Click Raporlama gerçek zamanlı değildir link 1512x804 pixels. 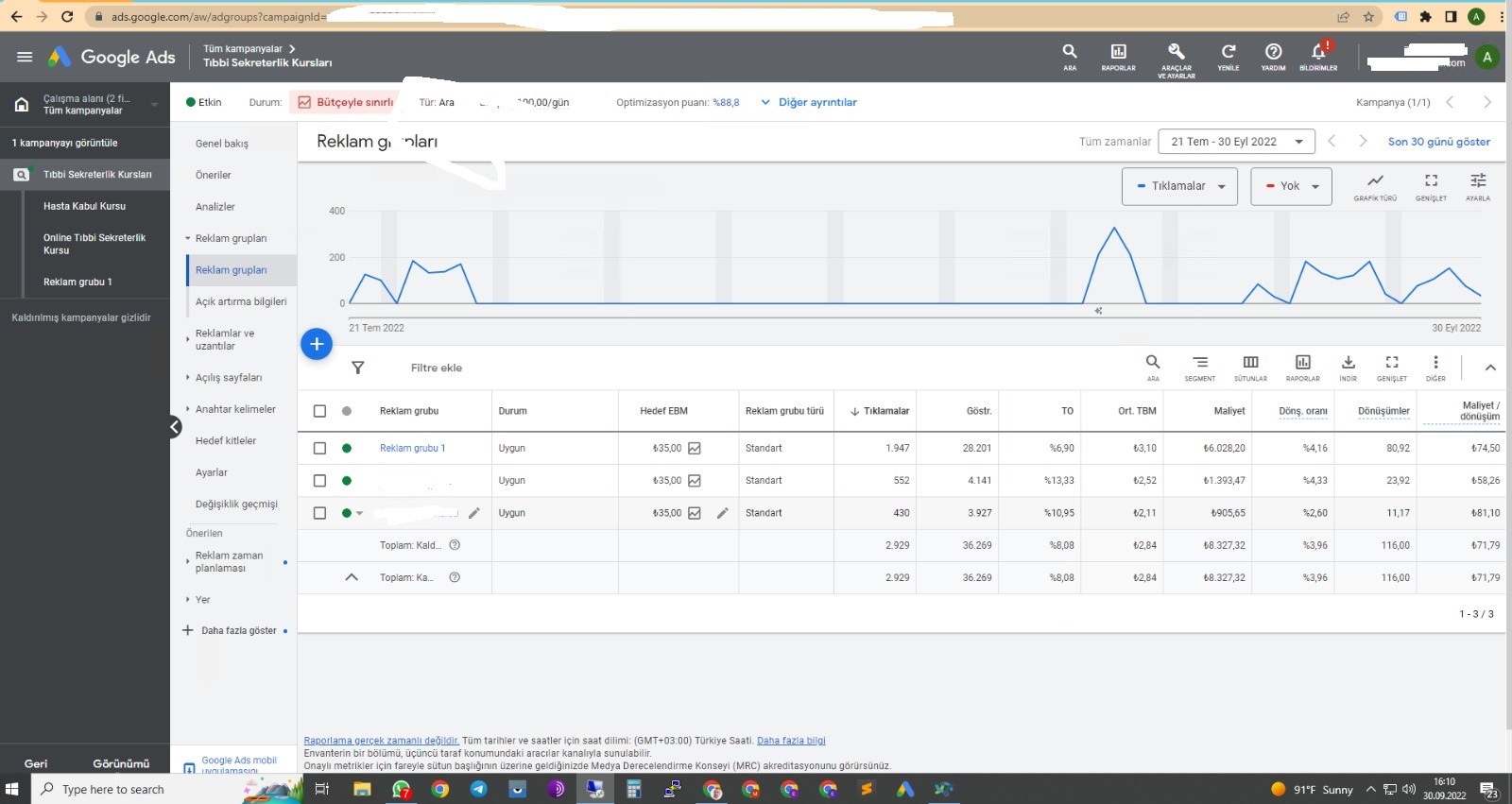[381, 741]
